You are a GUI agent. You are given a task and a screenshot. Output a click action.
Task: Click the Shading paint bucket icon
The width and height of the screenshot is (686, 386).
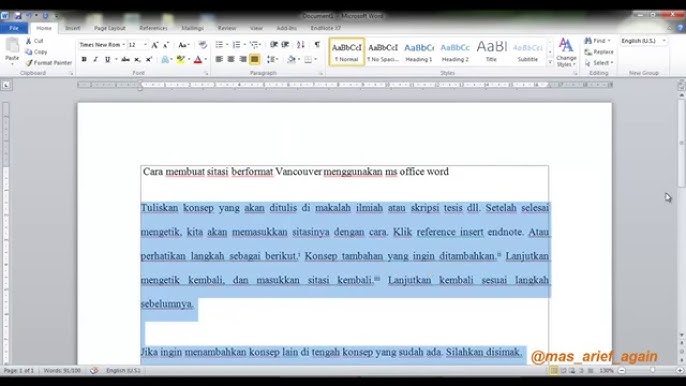291,59
